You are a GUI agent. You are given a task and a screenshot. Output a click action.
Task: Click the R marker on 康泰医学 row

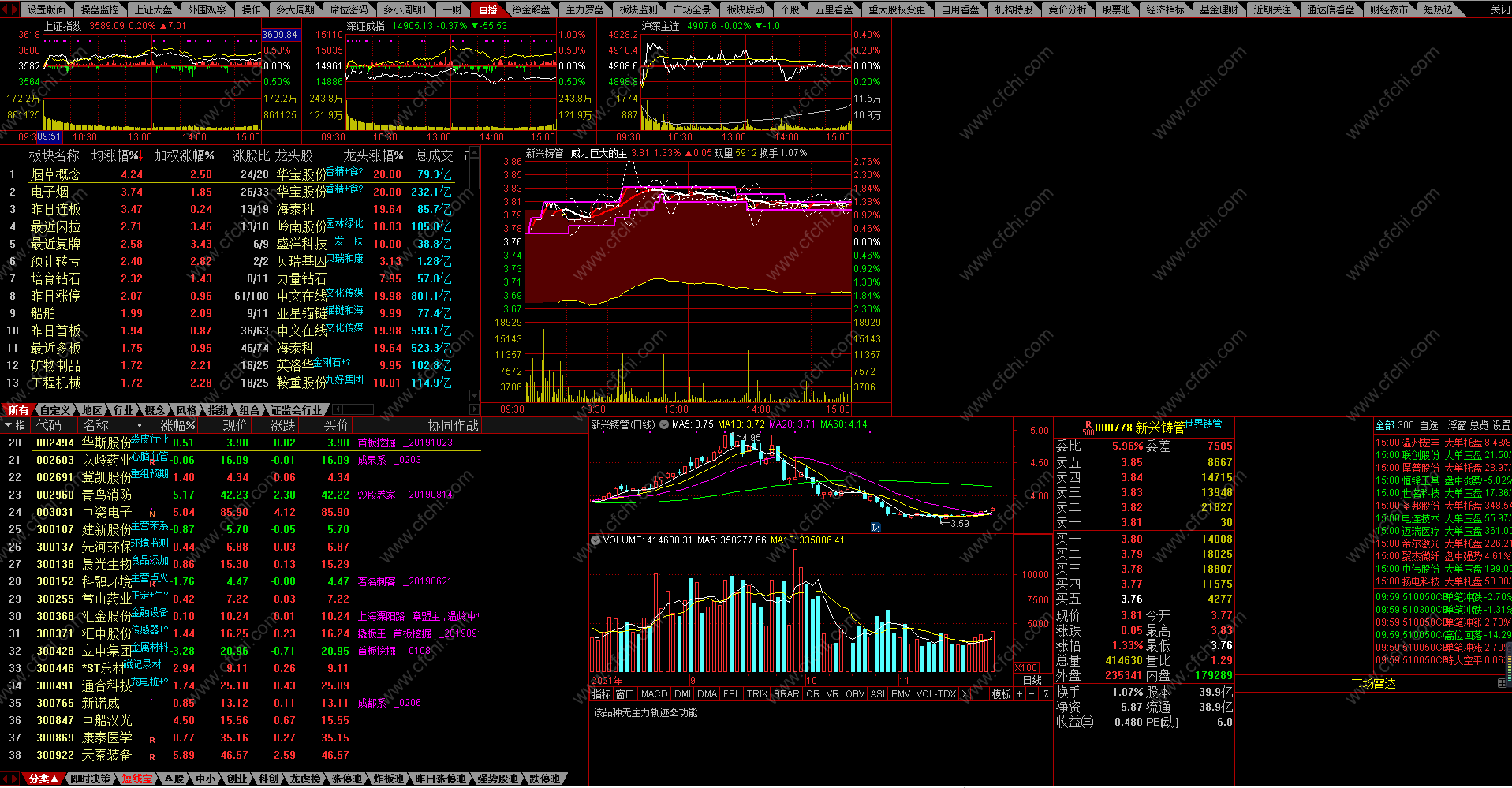(x=152, y=740)
